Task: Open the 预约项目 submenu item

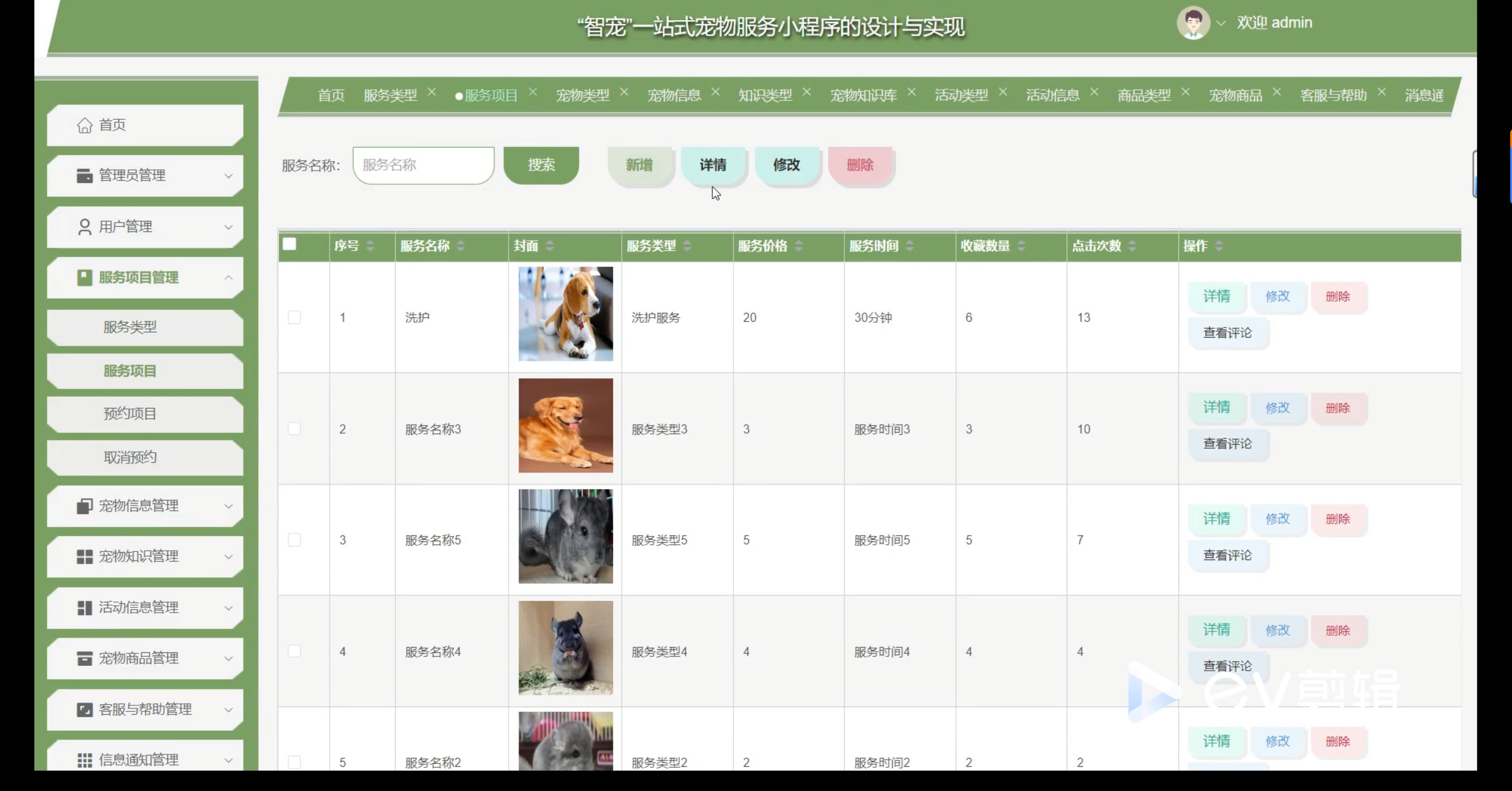Action: pos(130,414)
